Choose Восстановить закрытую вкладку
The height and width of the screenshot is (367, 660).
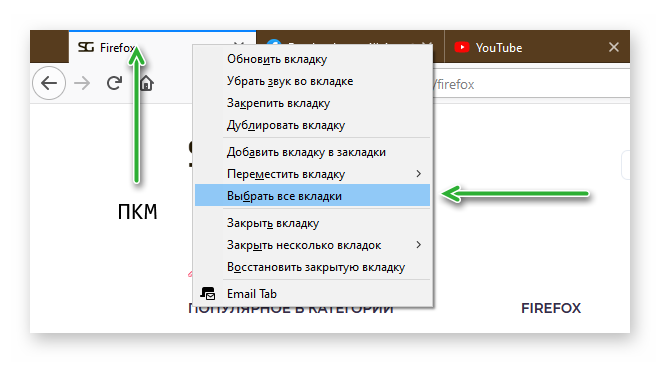tap(312, 267)
